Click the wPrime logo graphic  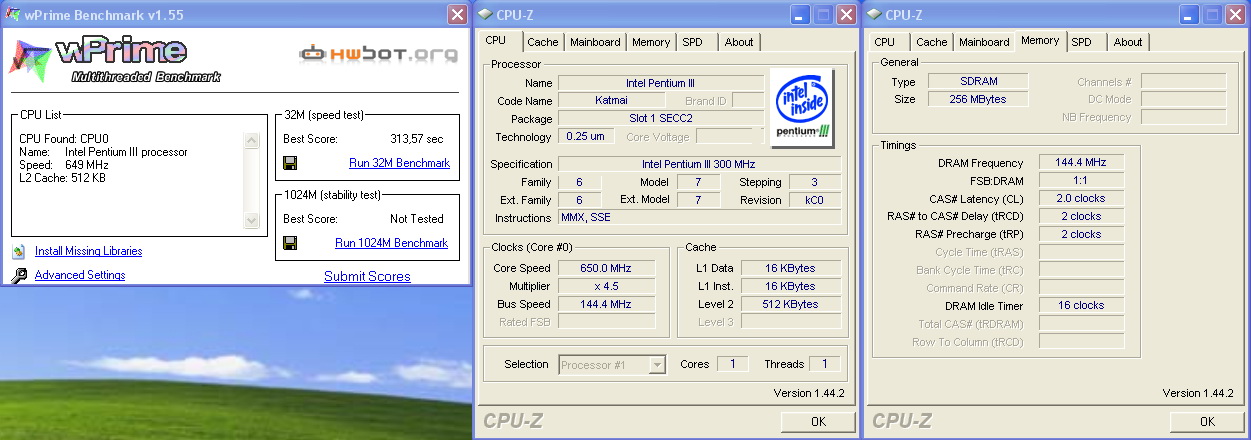point(115,58)
